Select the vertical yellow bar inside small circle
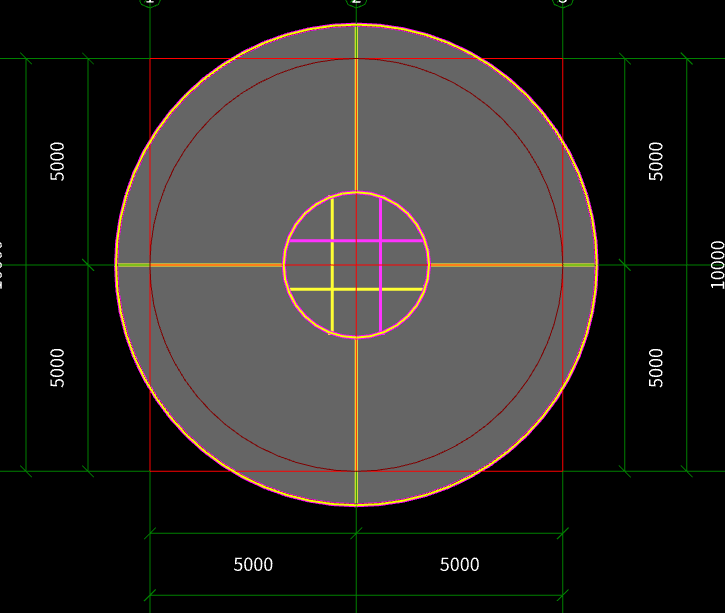The image size is (725, 613). [332, 265]
